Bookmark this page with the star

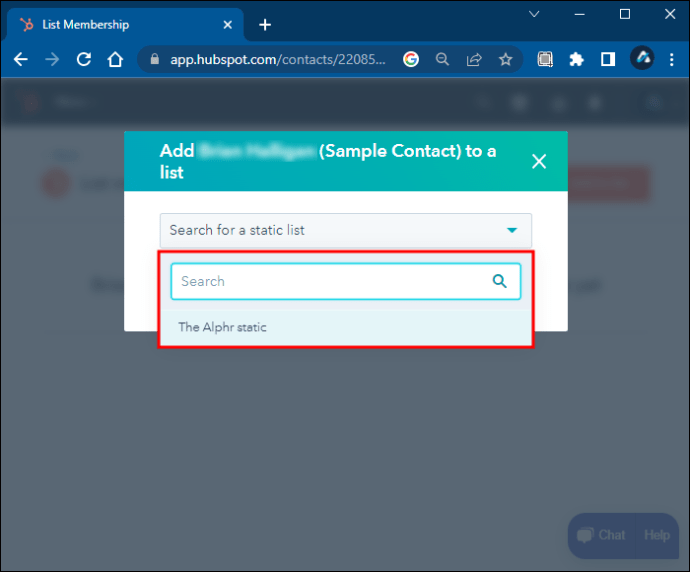506,59
